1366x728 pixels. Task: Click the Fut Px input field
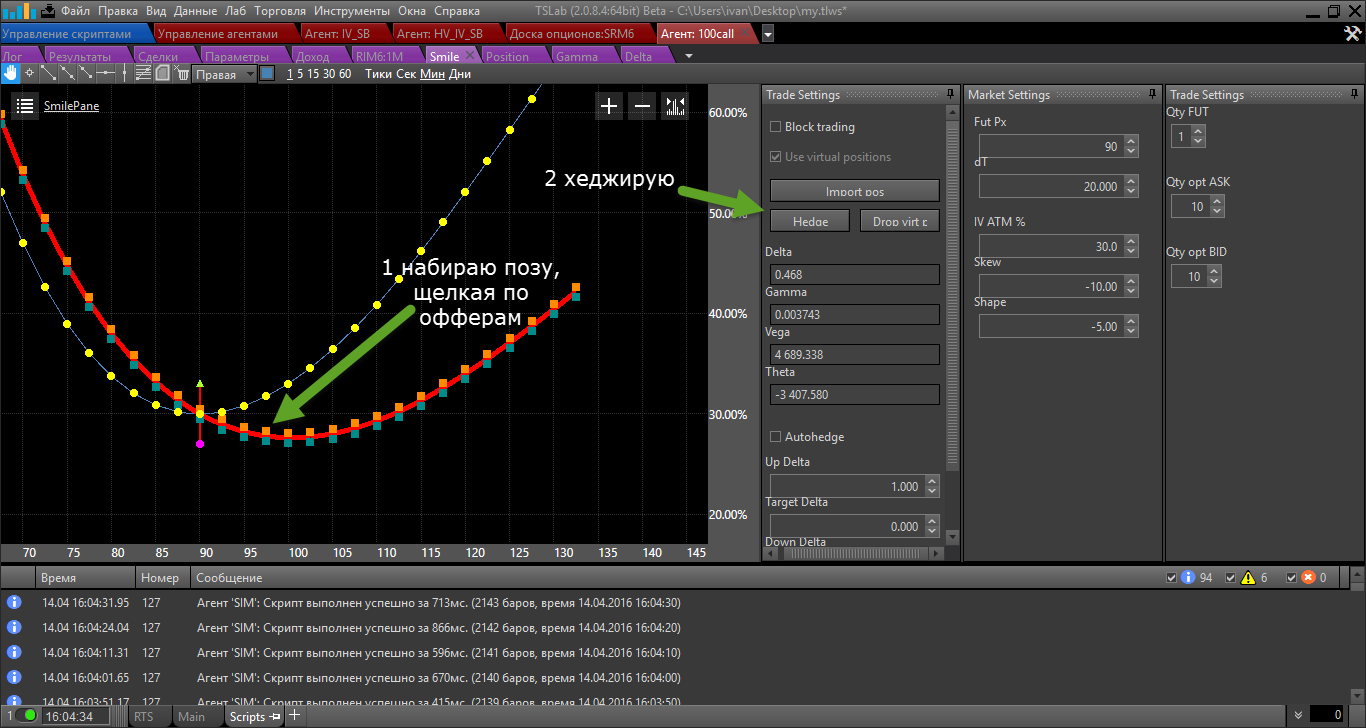pos(1050,147)
